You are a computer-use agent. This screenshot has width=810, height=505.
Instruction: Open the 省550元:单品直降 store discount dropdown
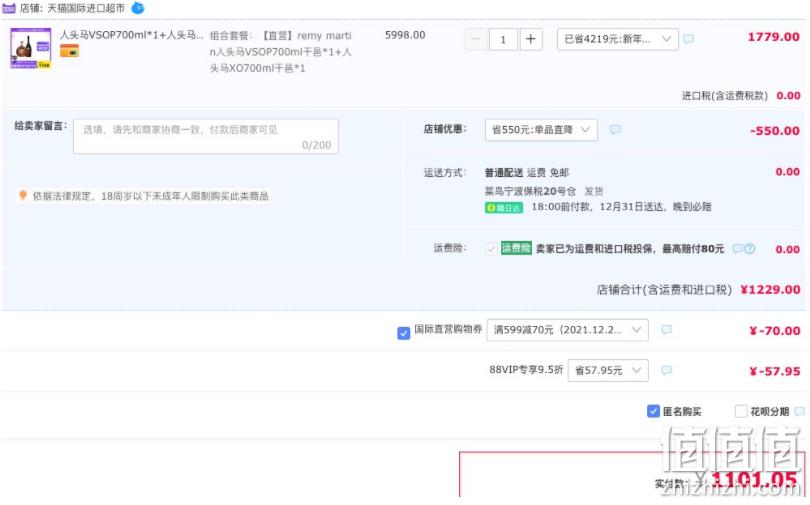click(541, 130)
